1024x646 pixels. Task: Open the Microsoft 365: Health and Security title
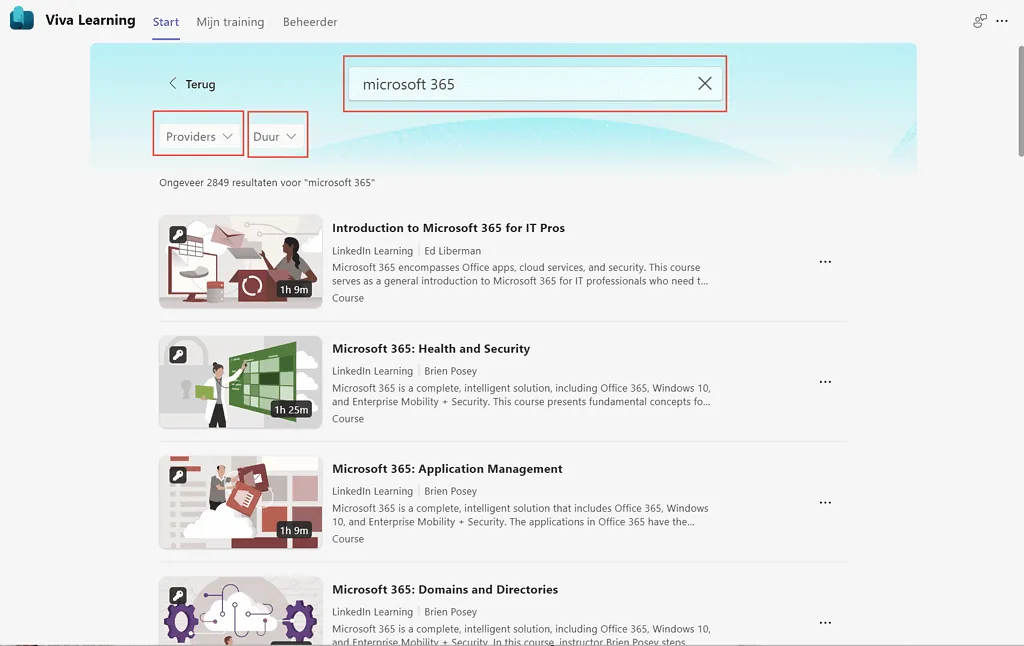click(431, 349)
